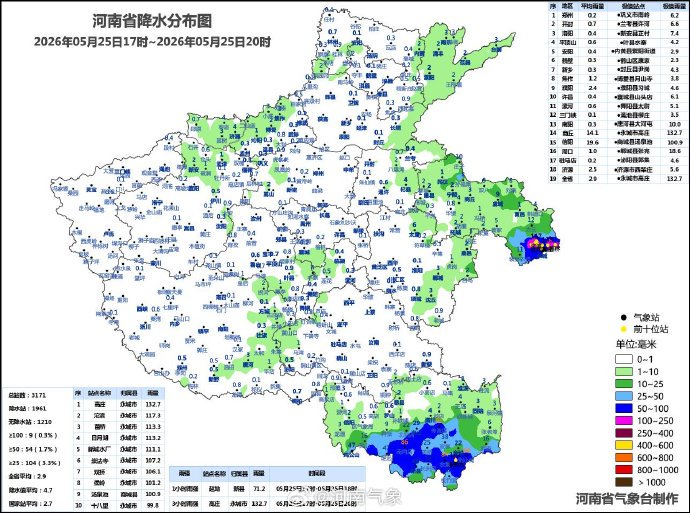Select the dark green 10~25 legend swatch

[624, 384]
